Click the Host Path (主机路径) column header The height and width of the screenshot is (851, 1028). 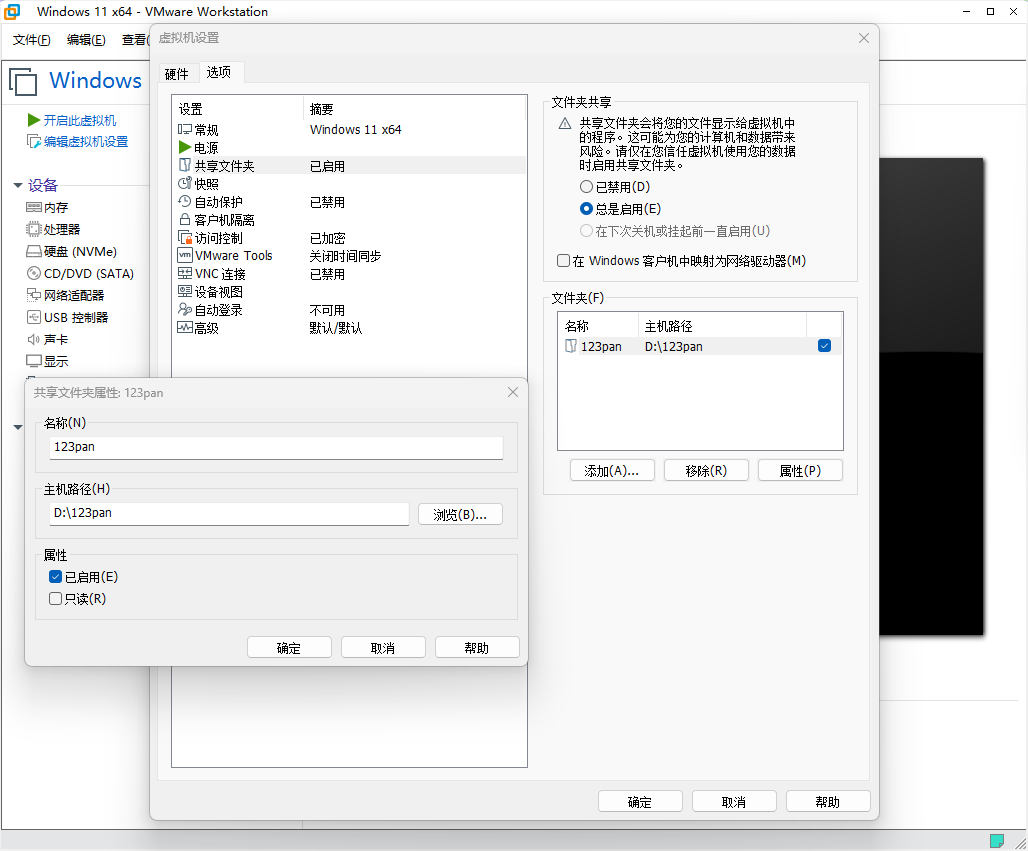(x=722, y=326)
